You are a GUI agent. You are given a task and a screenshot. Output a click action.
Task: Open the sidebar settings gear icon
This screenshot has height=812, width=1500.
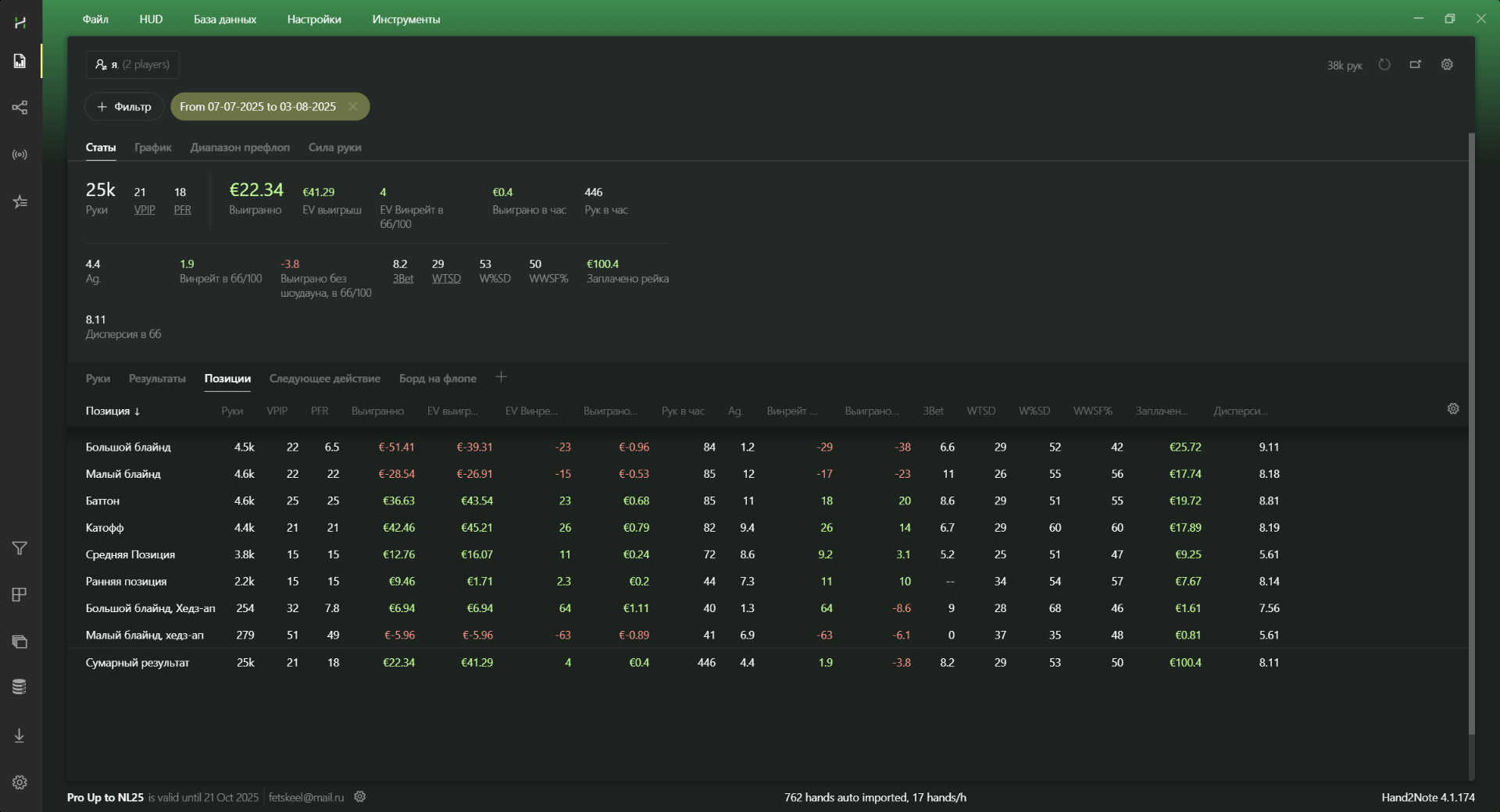pos(20,782)
